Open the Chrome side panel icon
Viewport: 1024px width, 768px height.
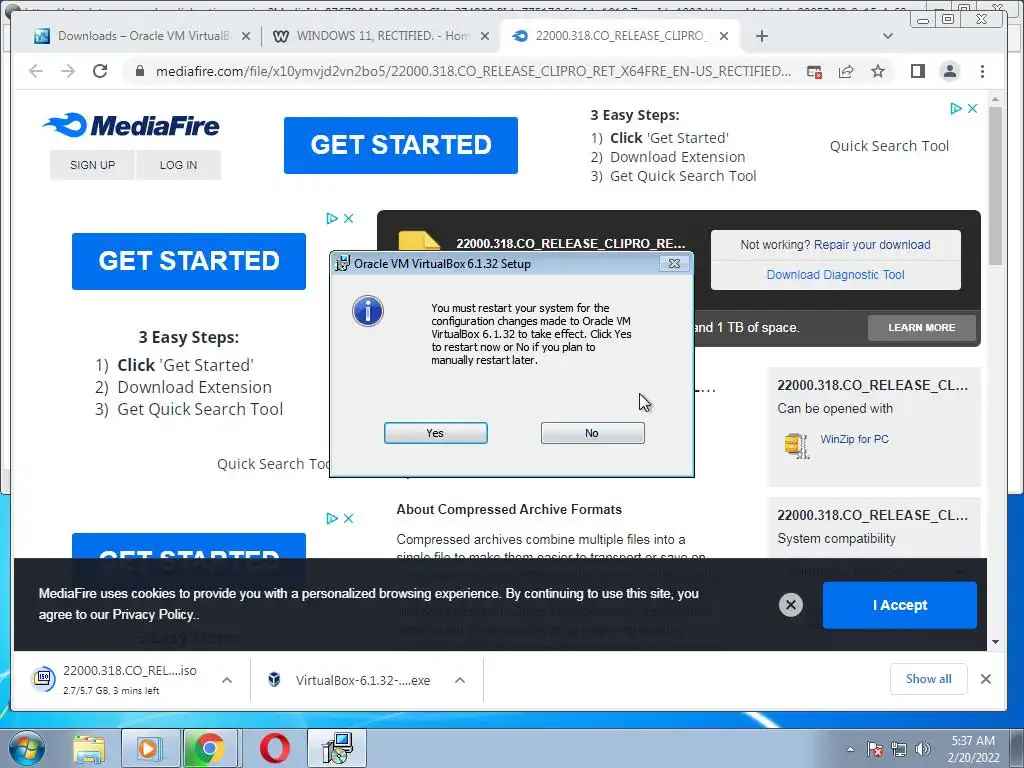coord(918,71)
